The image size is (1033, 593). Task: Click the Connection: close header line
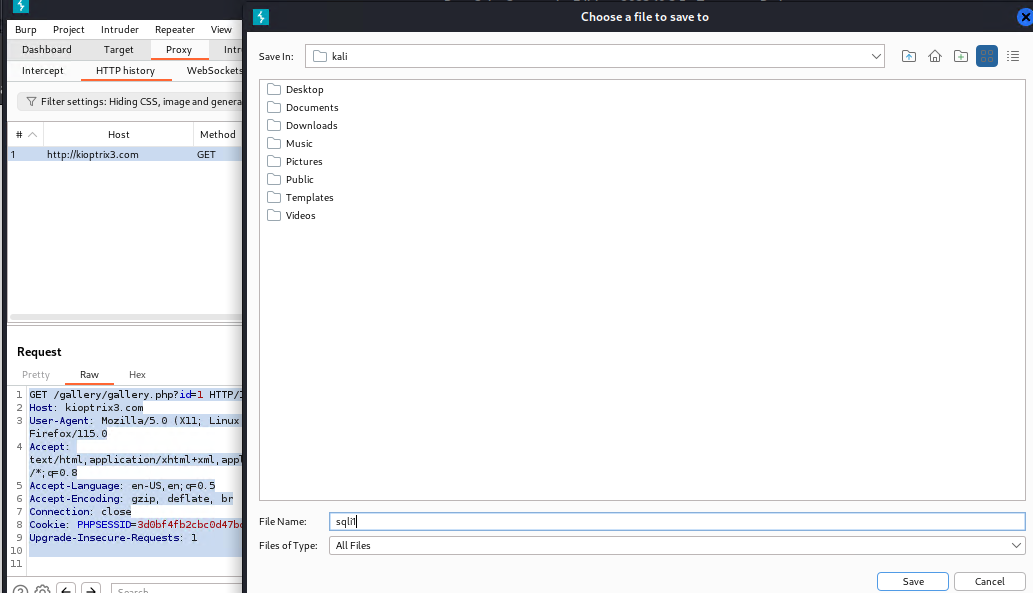[80, 512]
